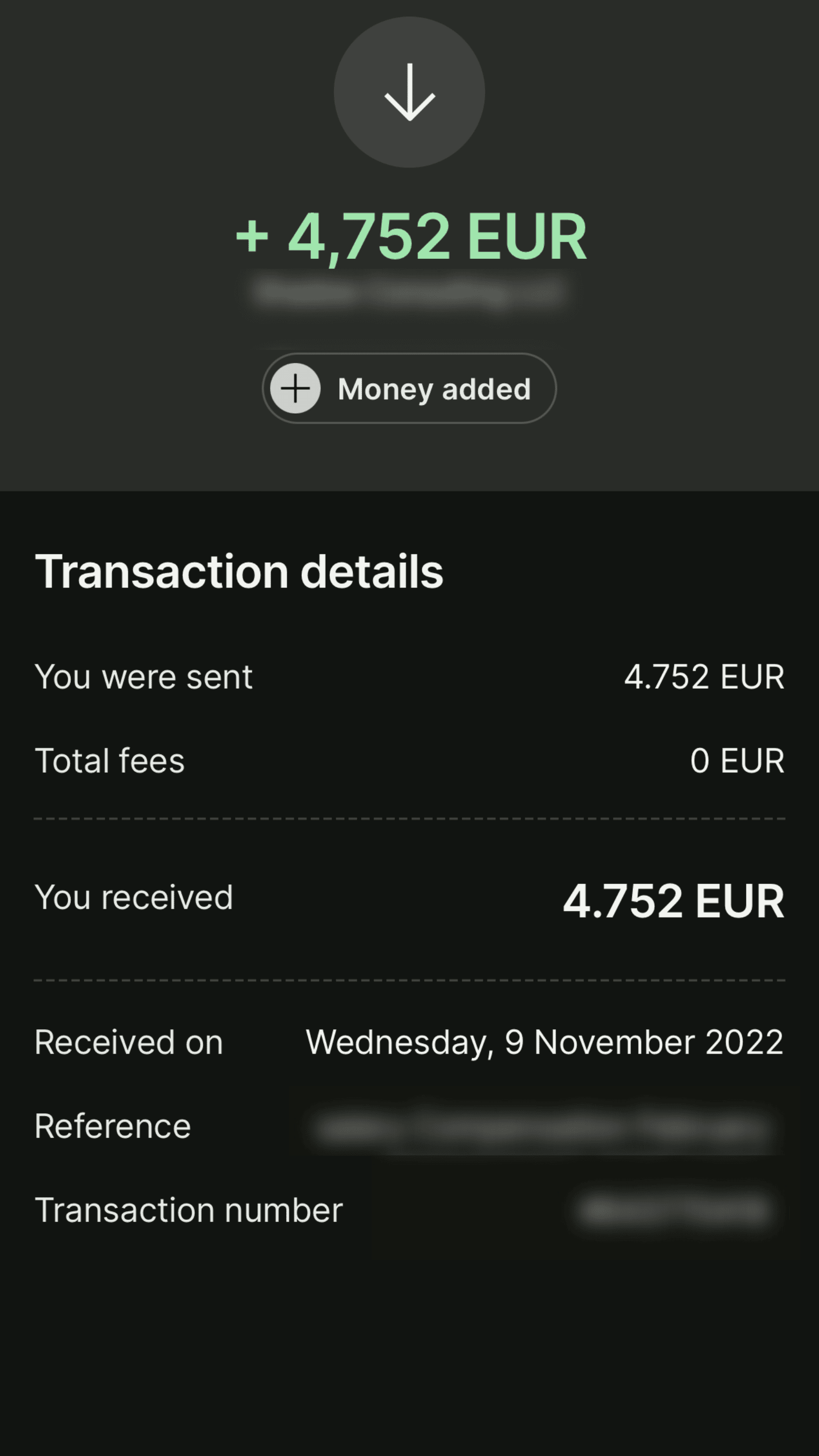Tap the You received label
The image size is (819, 1456).
coord(133,897)
